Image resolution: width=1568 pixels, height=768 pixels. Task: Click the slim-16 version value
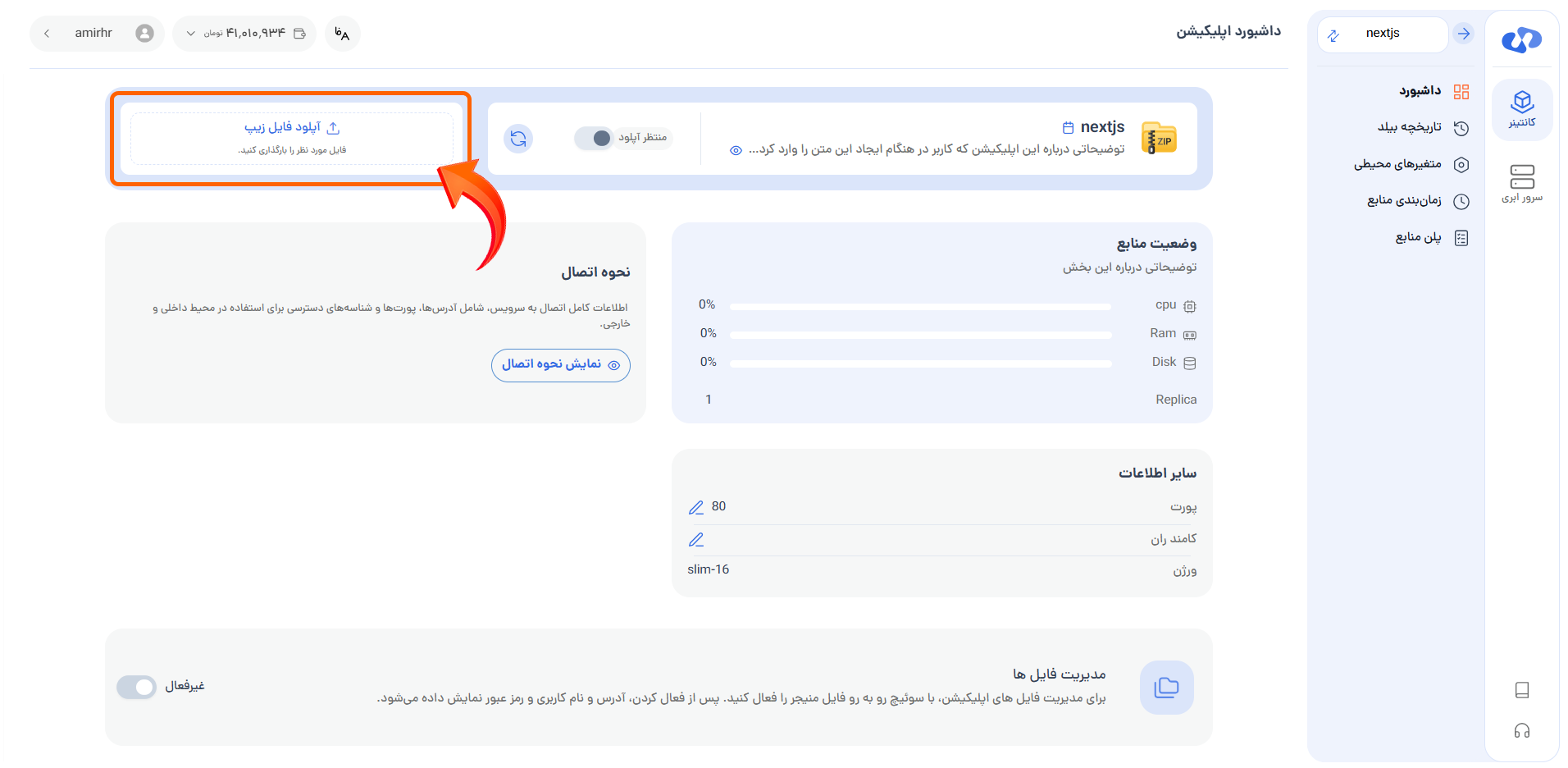pos(709,569)
